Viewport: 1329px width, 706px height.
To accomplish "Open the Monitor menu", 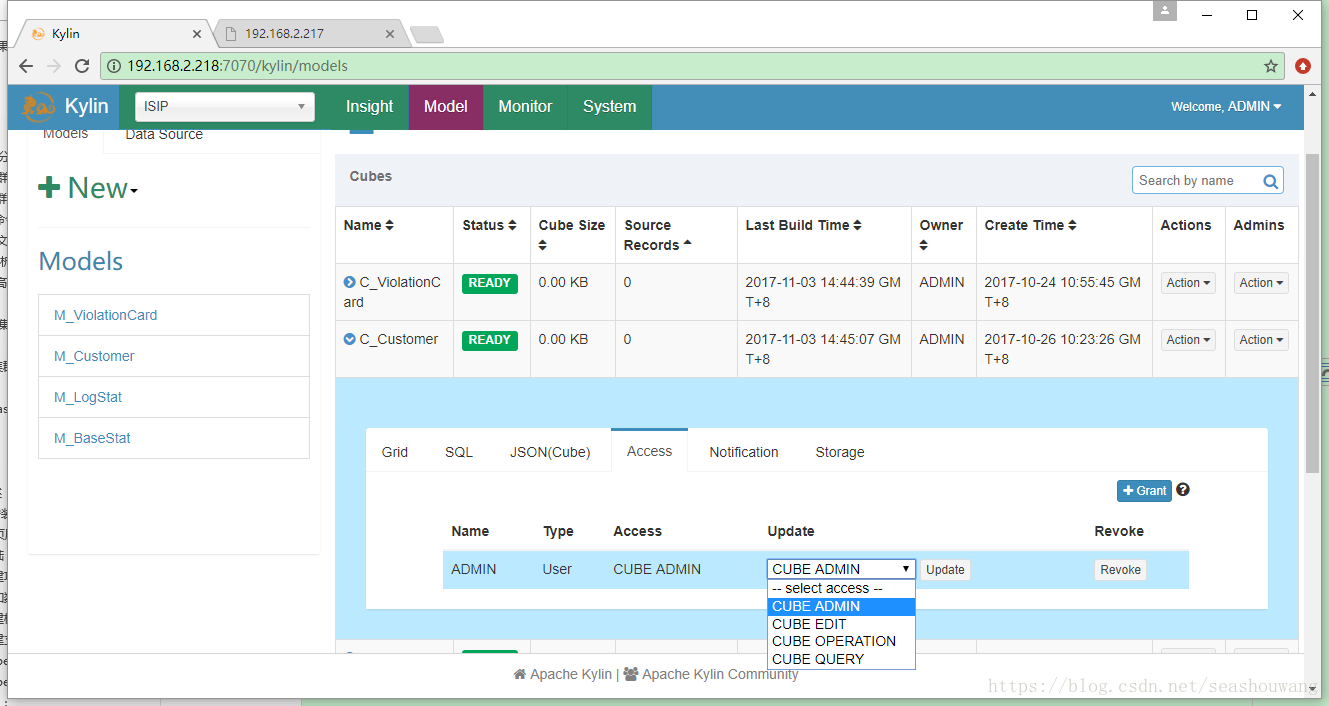I will (525, 107).
